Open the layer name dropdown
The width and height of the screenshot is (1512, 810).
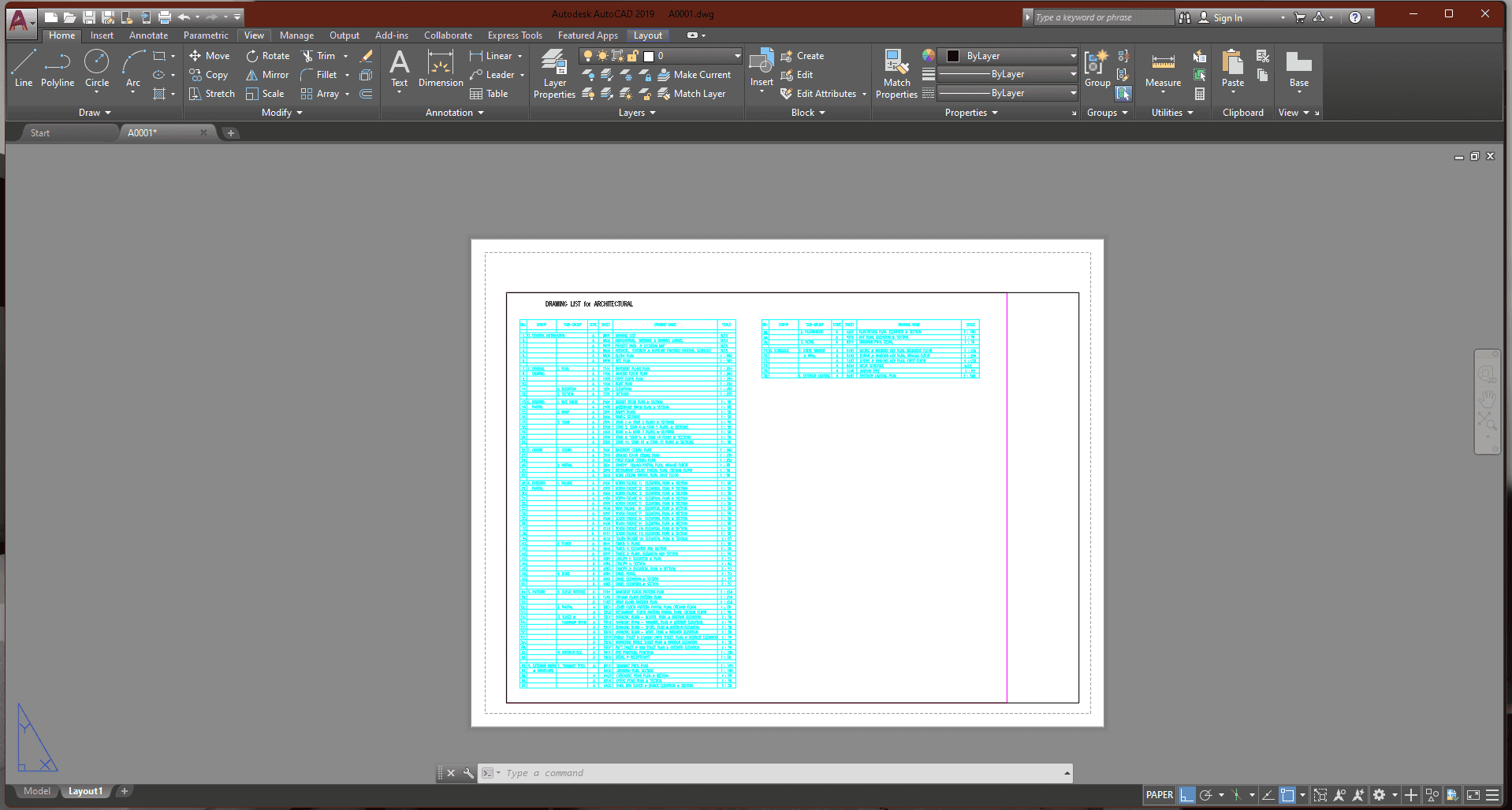pyautogui.click(x=737, y=56)
